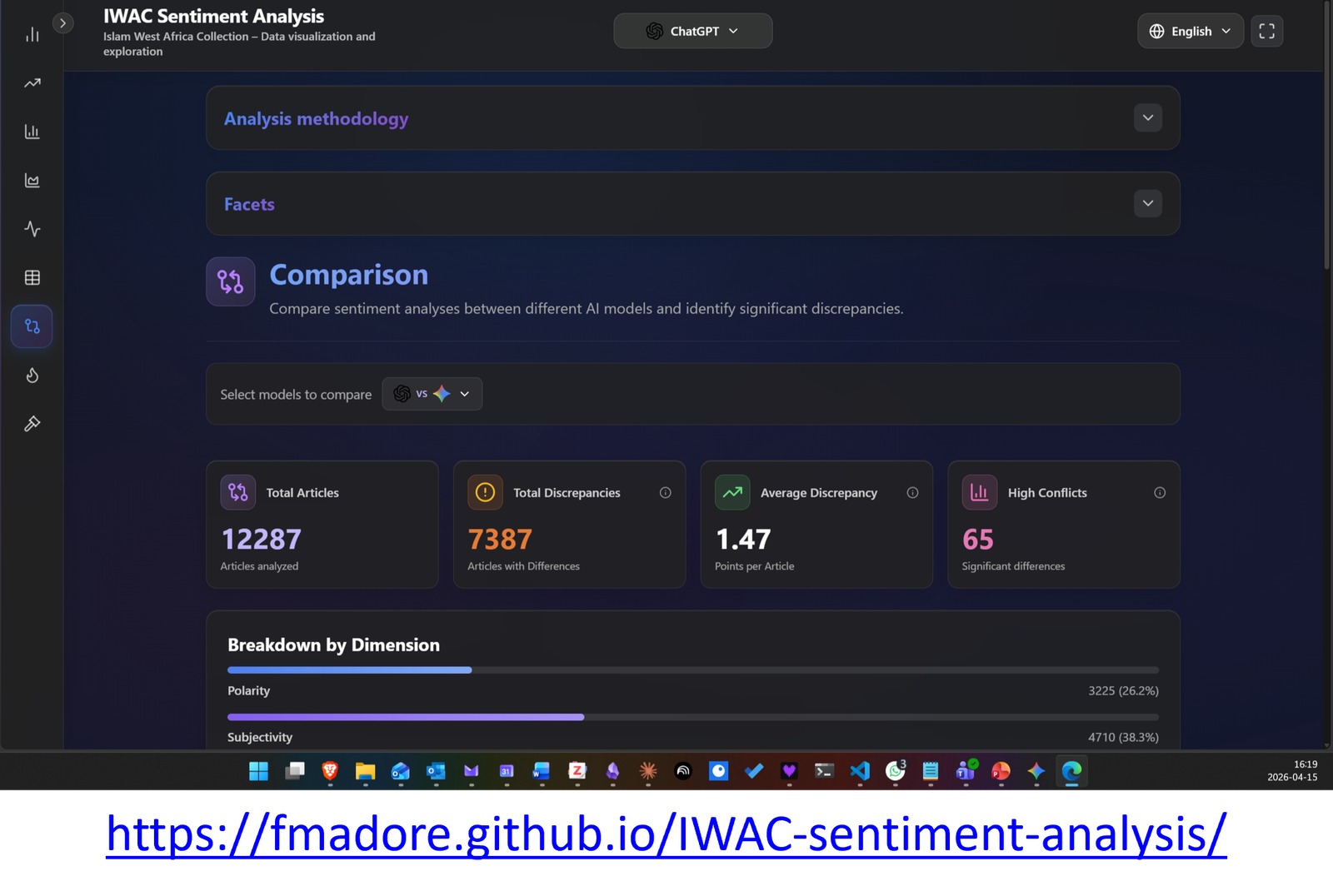Open the Windows Start menu
Image resolution: width=1333 pixels, height=896 pixels.
[259, 771]
